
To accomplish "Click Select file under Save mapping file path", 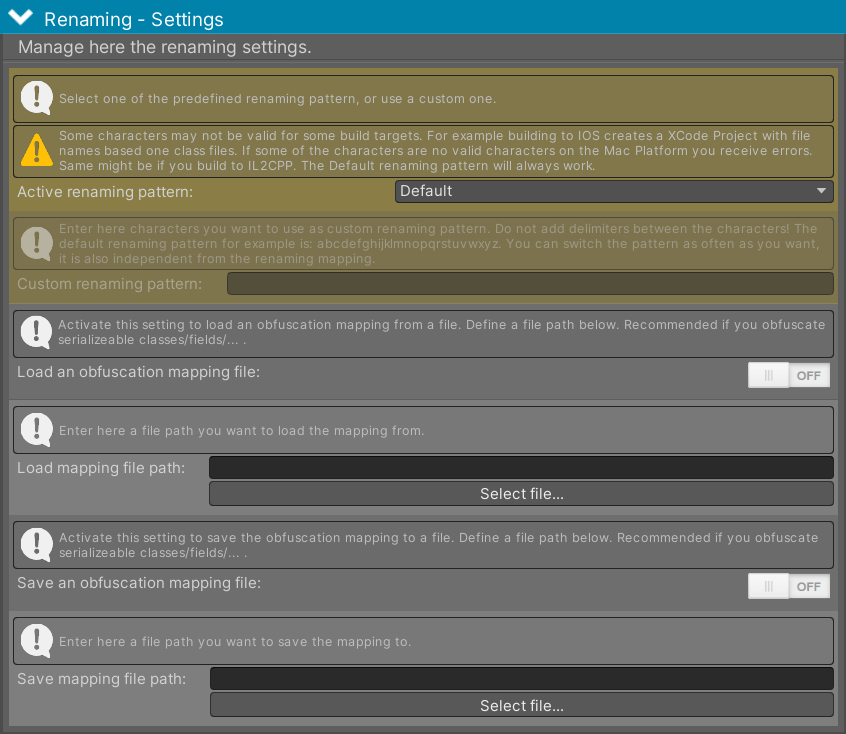I will coord(521,705).
